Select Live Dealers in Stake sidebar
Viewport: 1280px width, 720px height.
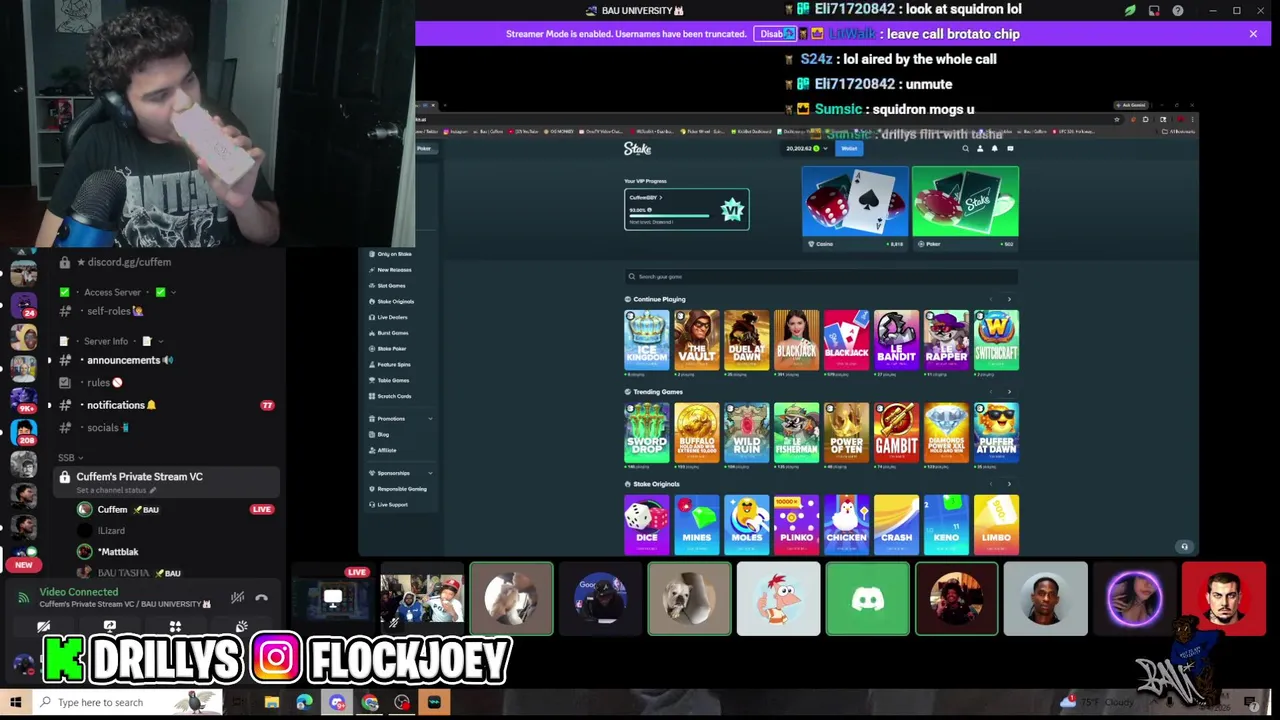point(392,317)
